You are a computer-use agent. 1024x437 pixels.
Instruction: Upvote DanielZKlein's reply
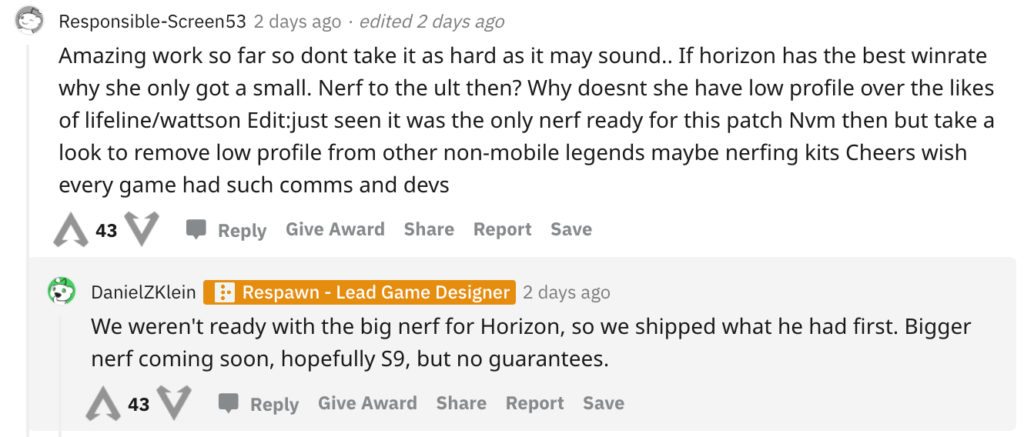pyautogui.click(x=103, y=404)
